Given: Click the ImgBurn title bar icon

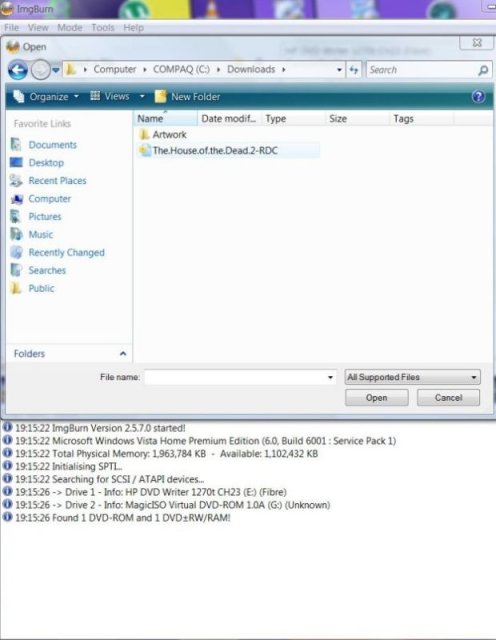Looking at the screenshot, I should tap(7, 9).
